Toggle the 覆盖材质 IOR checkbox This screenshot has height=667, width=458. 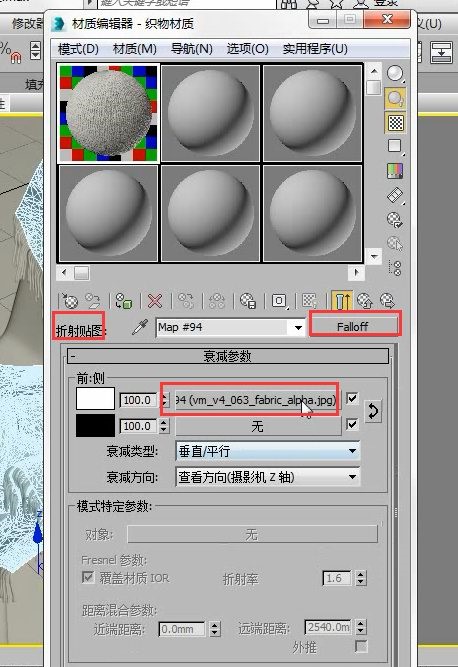88,577
